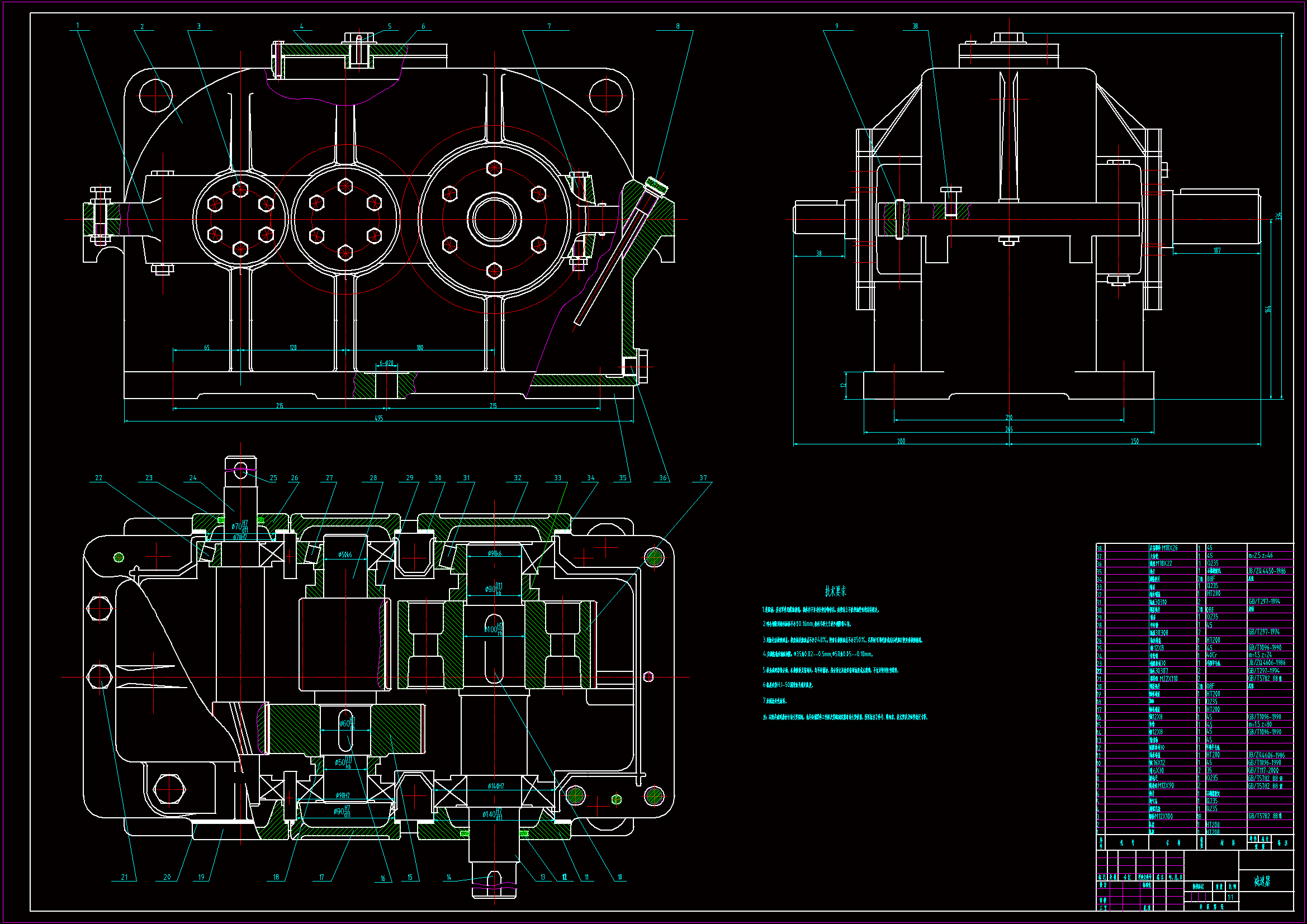
Task: Click the 180 center distance dimension
Action: coord(420,347)
